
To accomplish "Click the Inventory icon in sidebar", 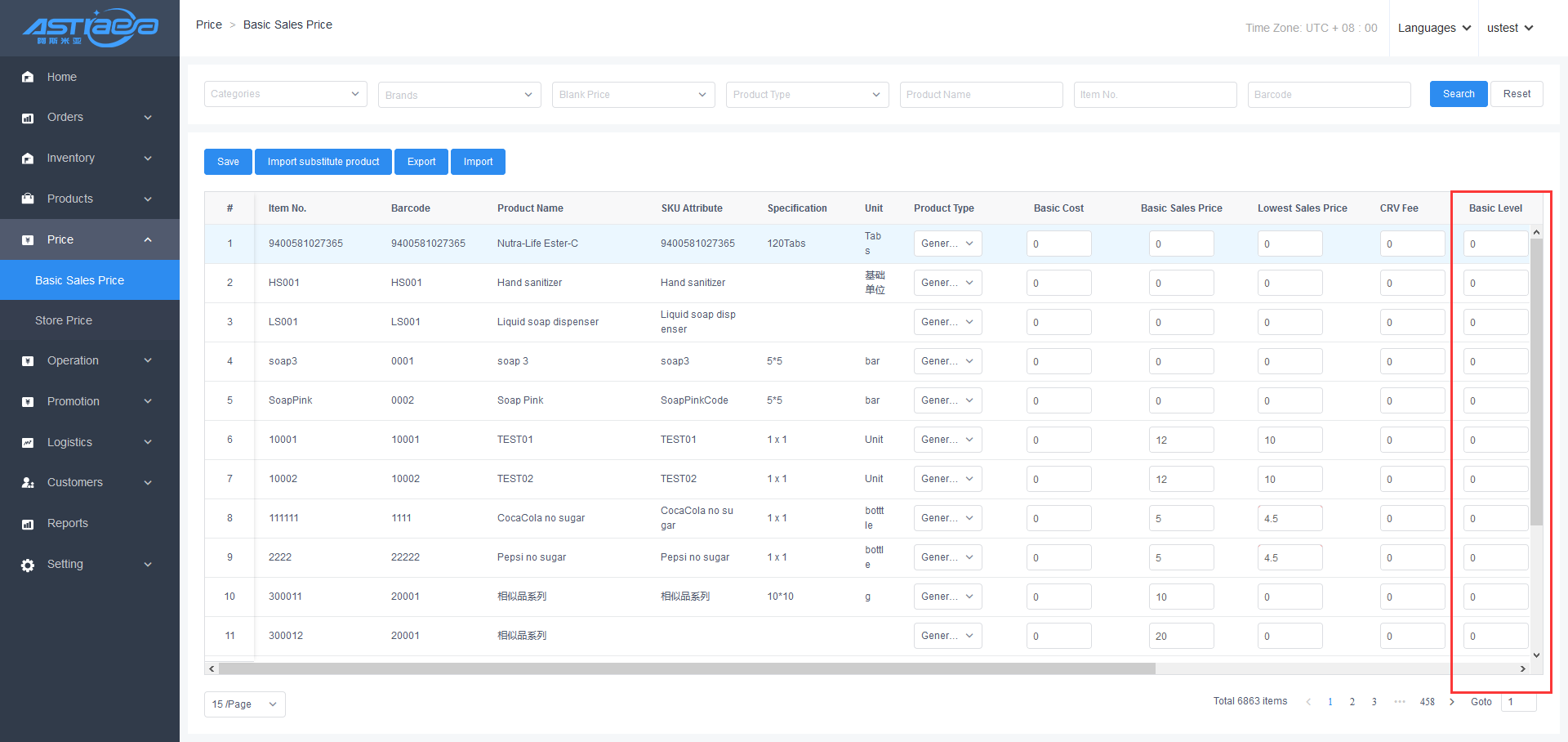I will pos(28,159).
